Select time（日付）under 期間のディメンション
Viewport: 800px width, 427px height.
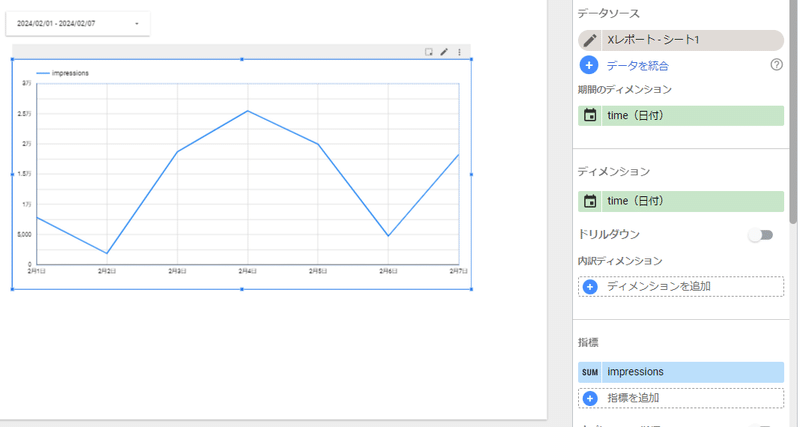(x=692, y=116)
